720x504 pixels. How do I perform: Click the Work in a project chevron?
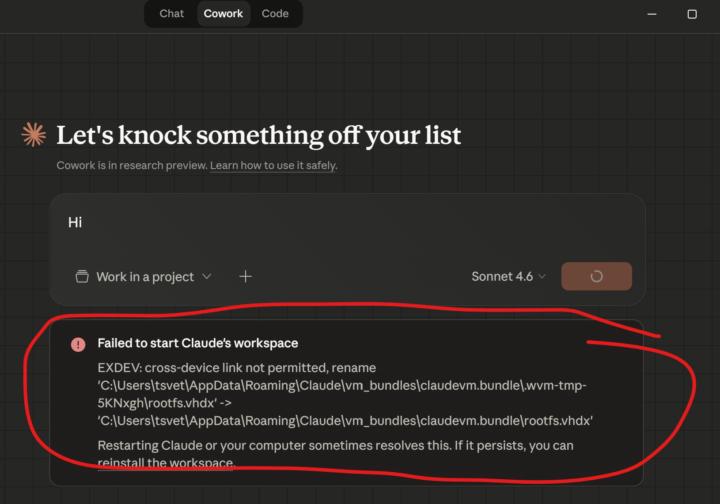click(207, 276)
